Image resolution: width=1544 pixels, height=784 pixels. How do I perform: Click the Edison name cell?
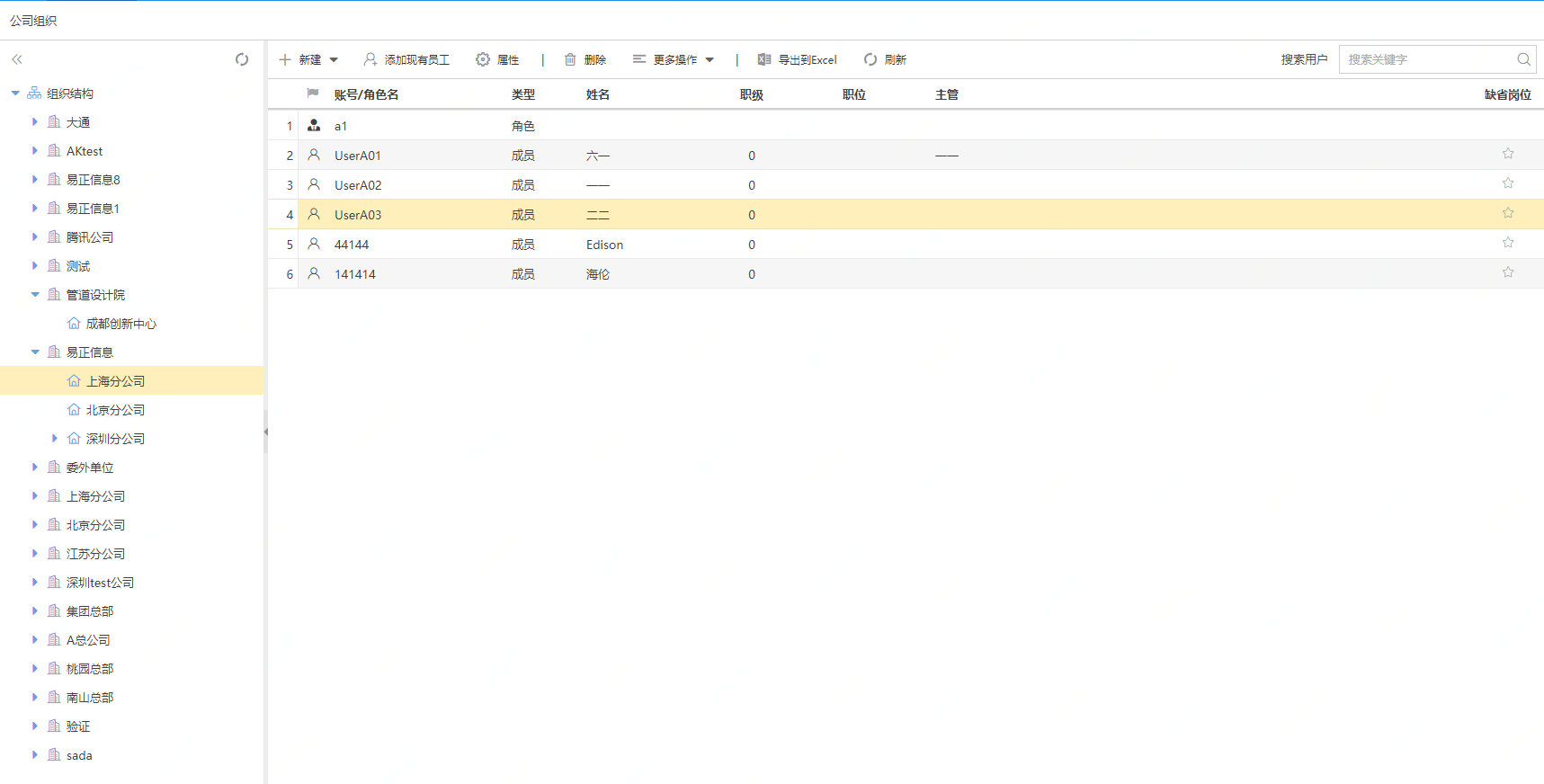[604, 245]
